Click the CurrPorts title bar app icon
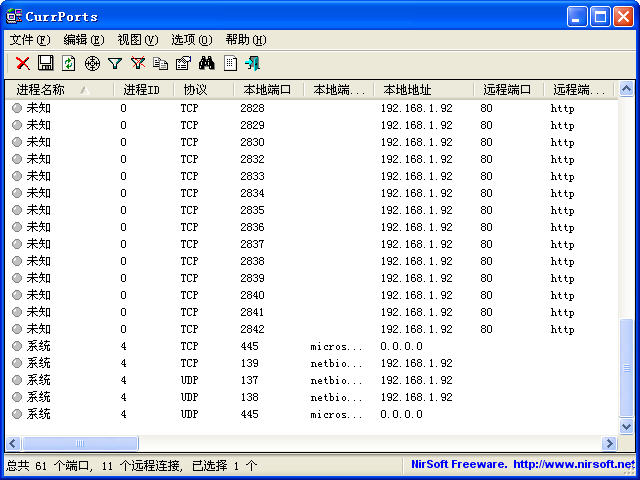Screen dimensions: 640x480 (14, 16)
